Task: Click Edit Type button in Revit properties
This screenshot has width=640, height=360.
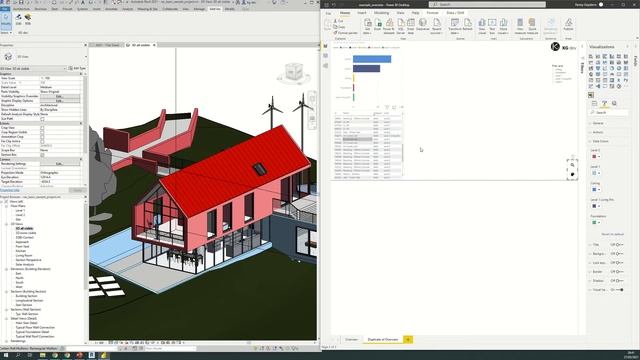Action: pyautogui.click(x=77, y=69)
